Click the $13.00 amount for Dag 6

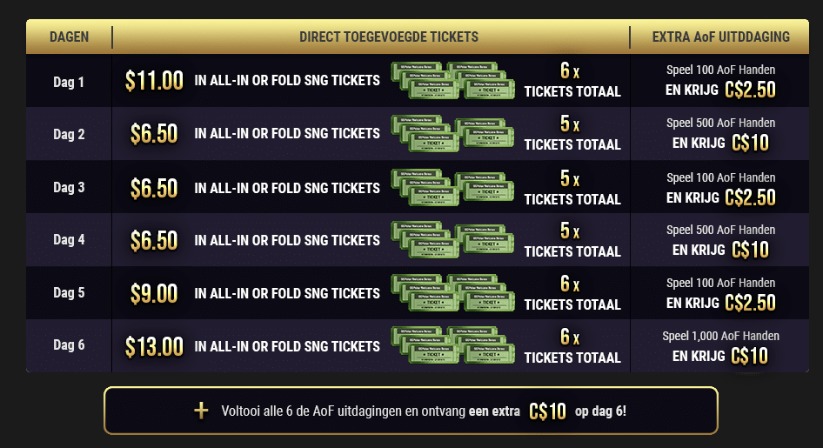point(155,347)
